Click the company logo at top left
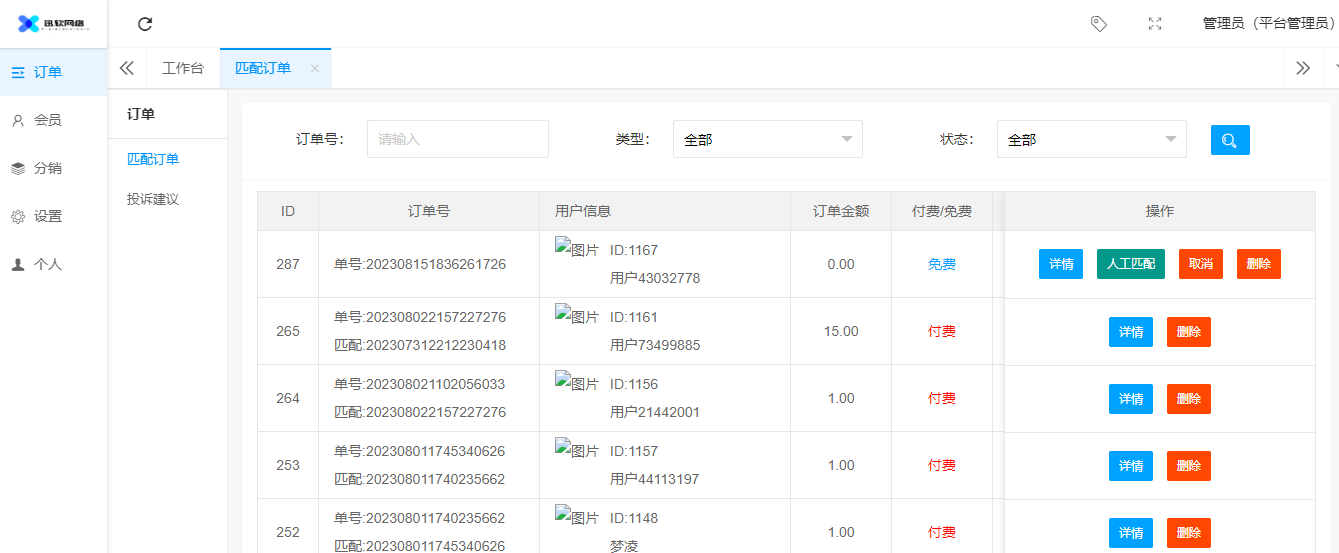This screenshot has width=1339, height=553. tap(53, 24)
